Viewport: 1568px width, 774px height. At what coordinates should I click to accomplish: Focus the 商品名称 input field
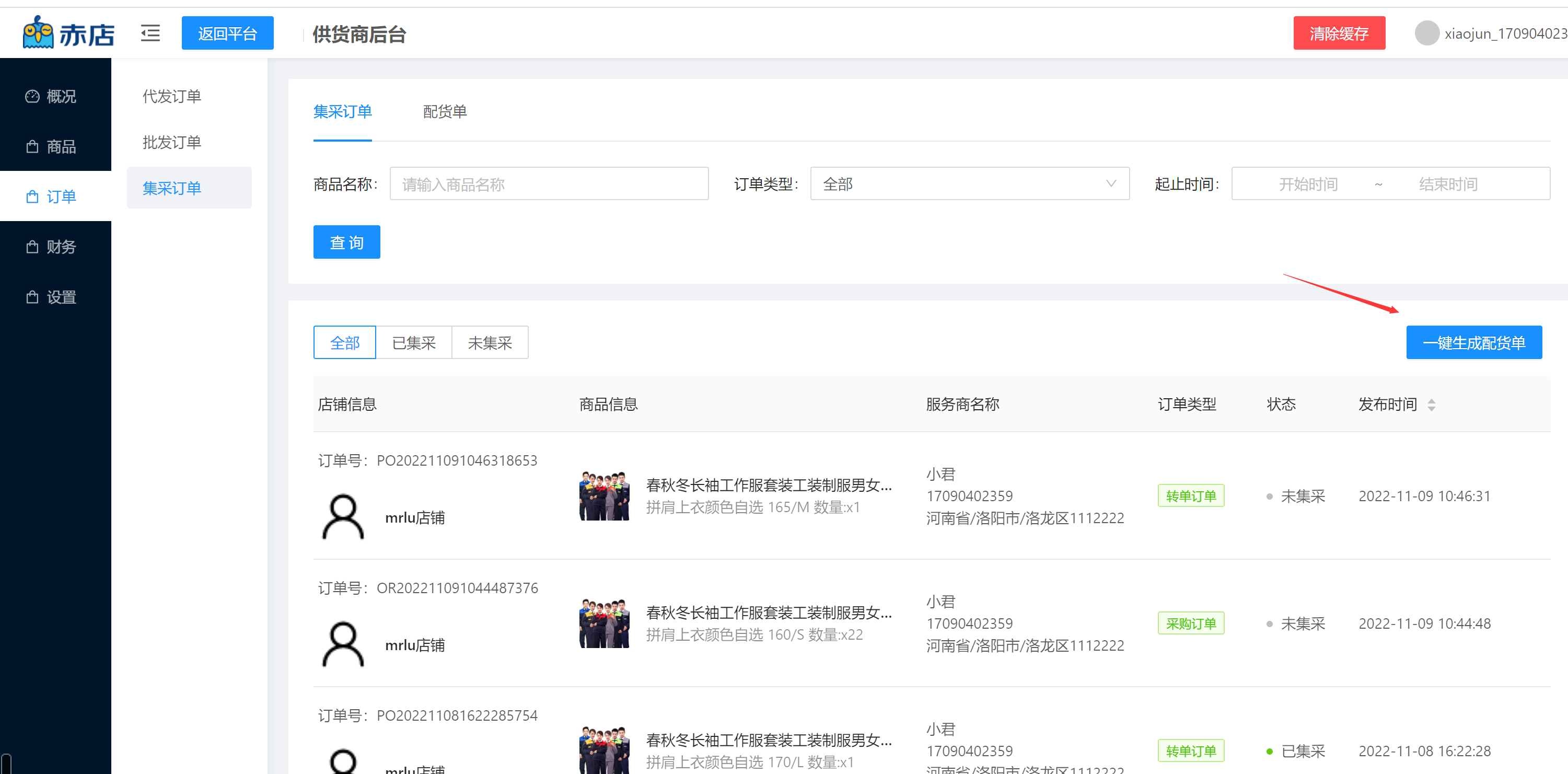tap(549, 183)
